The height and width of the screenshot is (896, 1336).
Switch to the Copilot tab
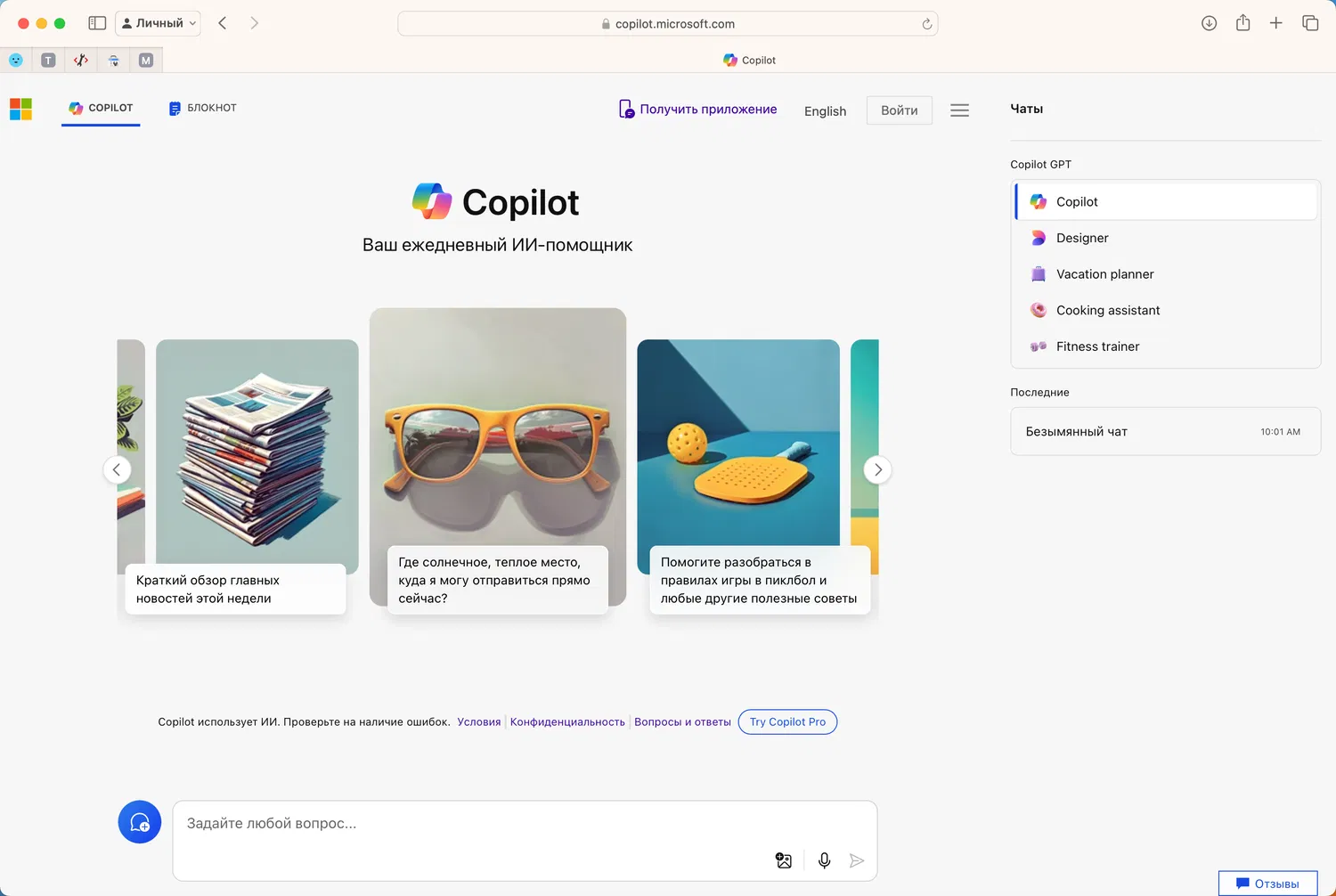click(101, 108)
